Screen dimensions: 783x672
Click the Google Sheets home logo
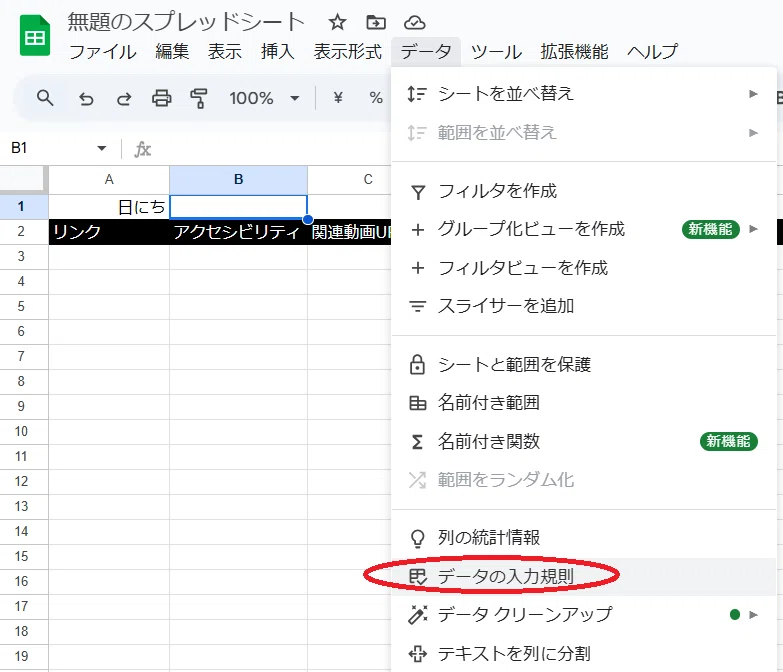(35, 35)
